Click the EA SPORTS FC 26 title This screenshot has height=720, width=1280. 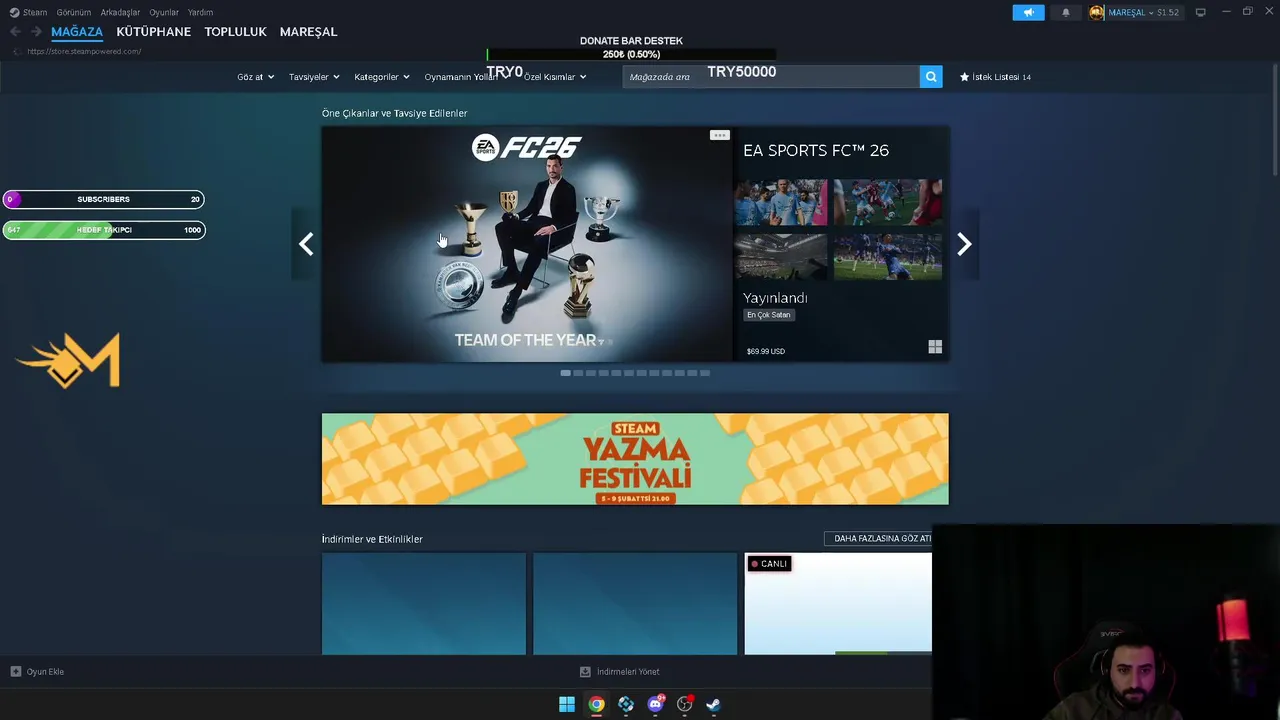pyautogui.click(x=816, y=150)
